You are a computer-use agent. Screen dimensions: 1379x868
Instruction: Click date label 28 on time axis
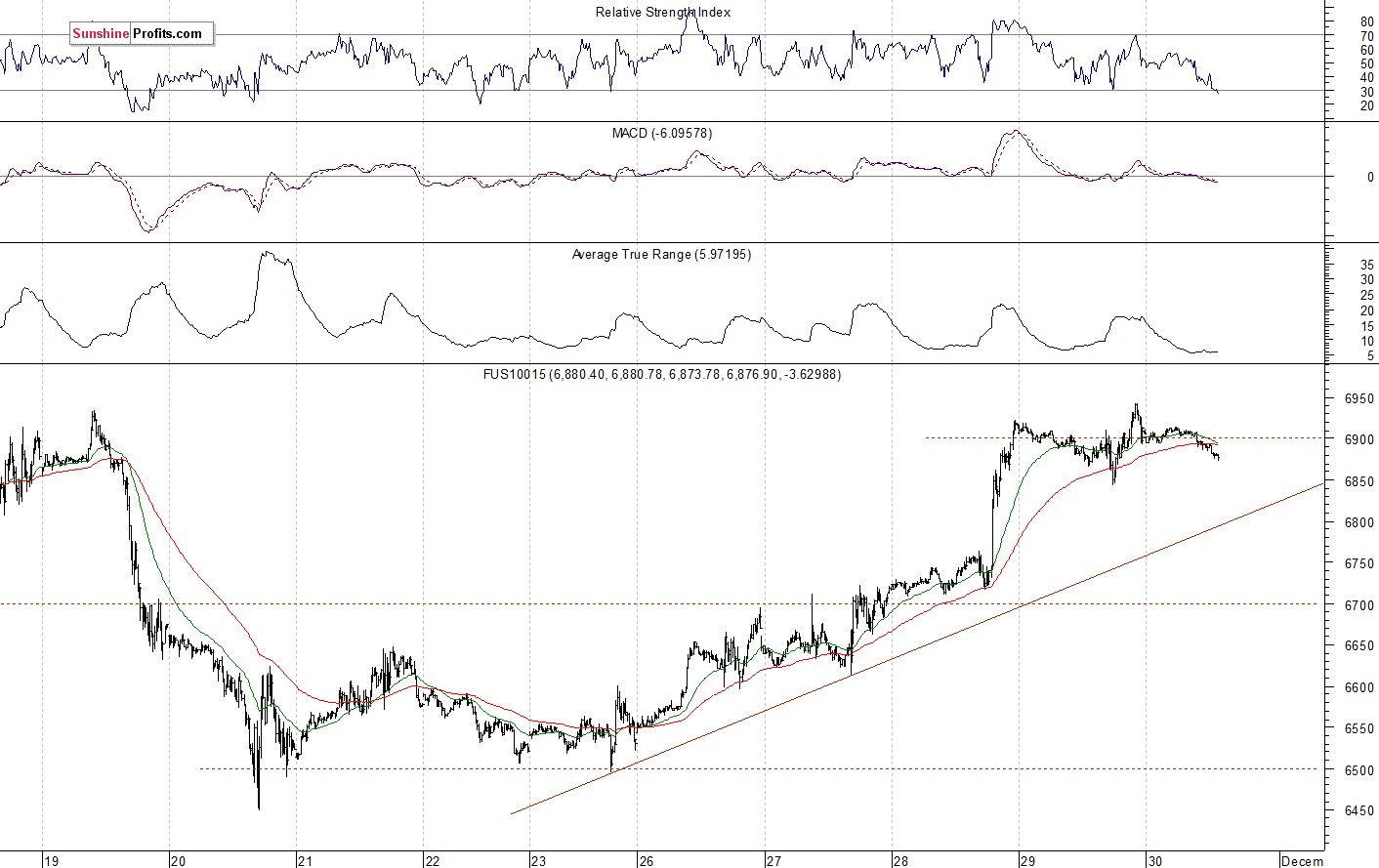(x=900, y=861)
